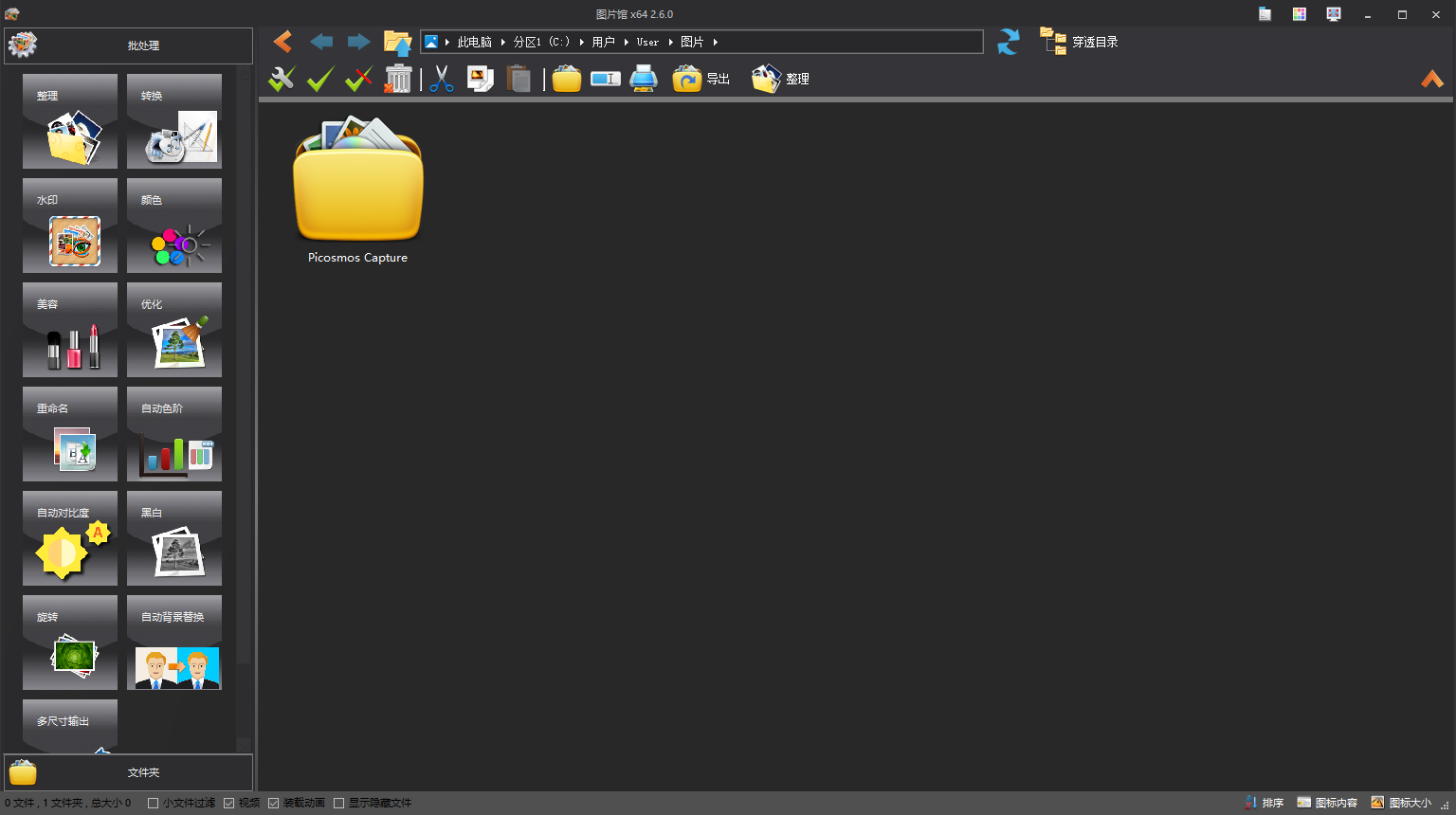Open the 黑白 black and white tile
The width and height of the screenshot is (1456, 815).
tap(174, 538)
